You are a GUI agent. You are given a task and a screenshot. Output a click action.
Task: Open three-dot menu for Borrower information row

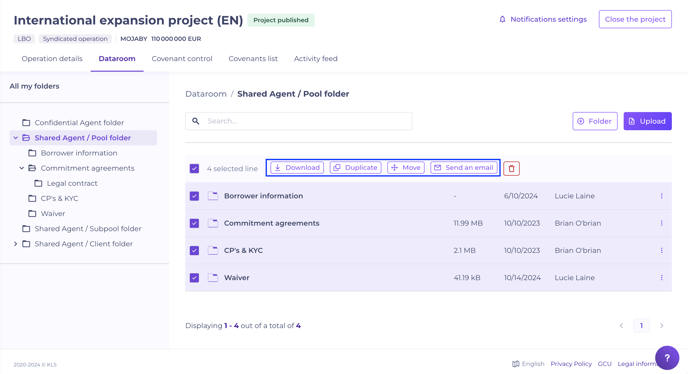[x=661, y=196]
